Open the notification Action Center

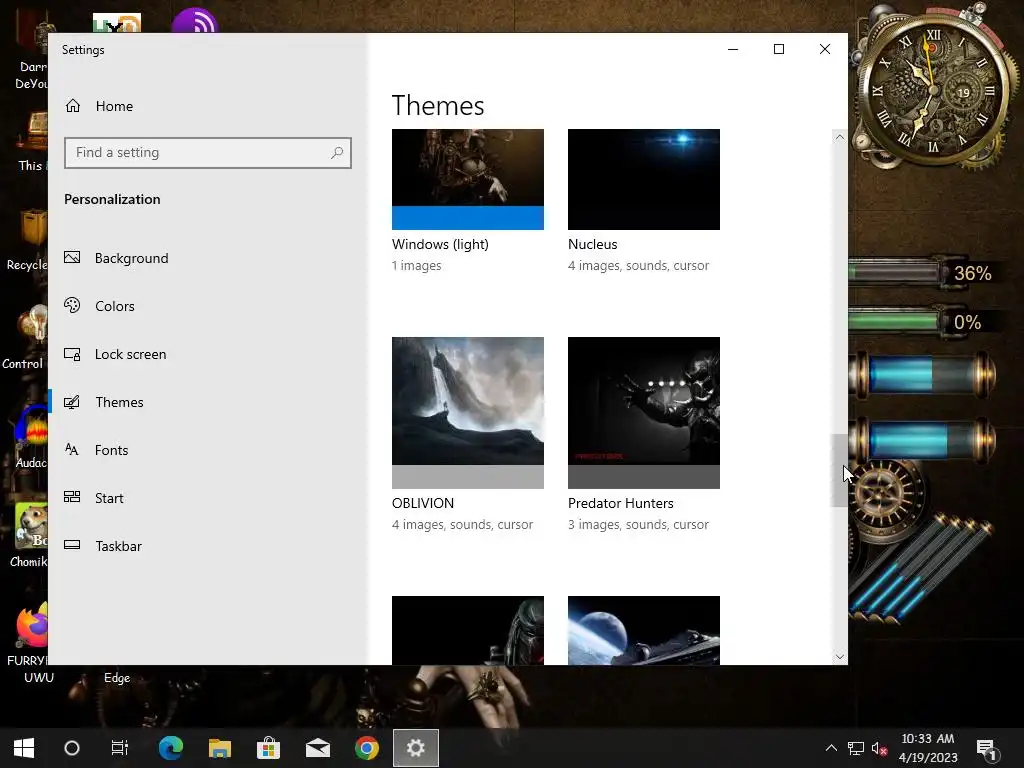coord(985,748)
